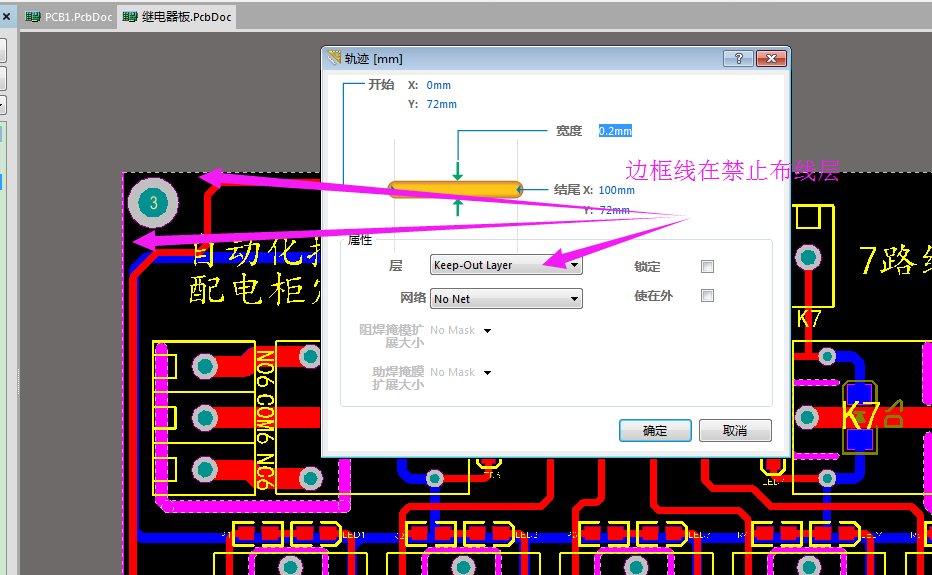The width and height of the screenshot is (932, 575).
Task: Expand the 助焊掩膜扩展大小 dropdown arrow
Action: click(x=487, y=373)
